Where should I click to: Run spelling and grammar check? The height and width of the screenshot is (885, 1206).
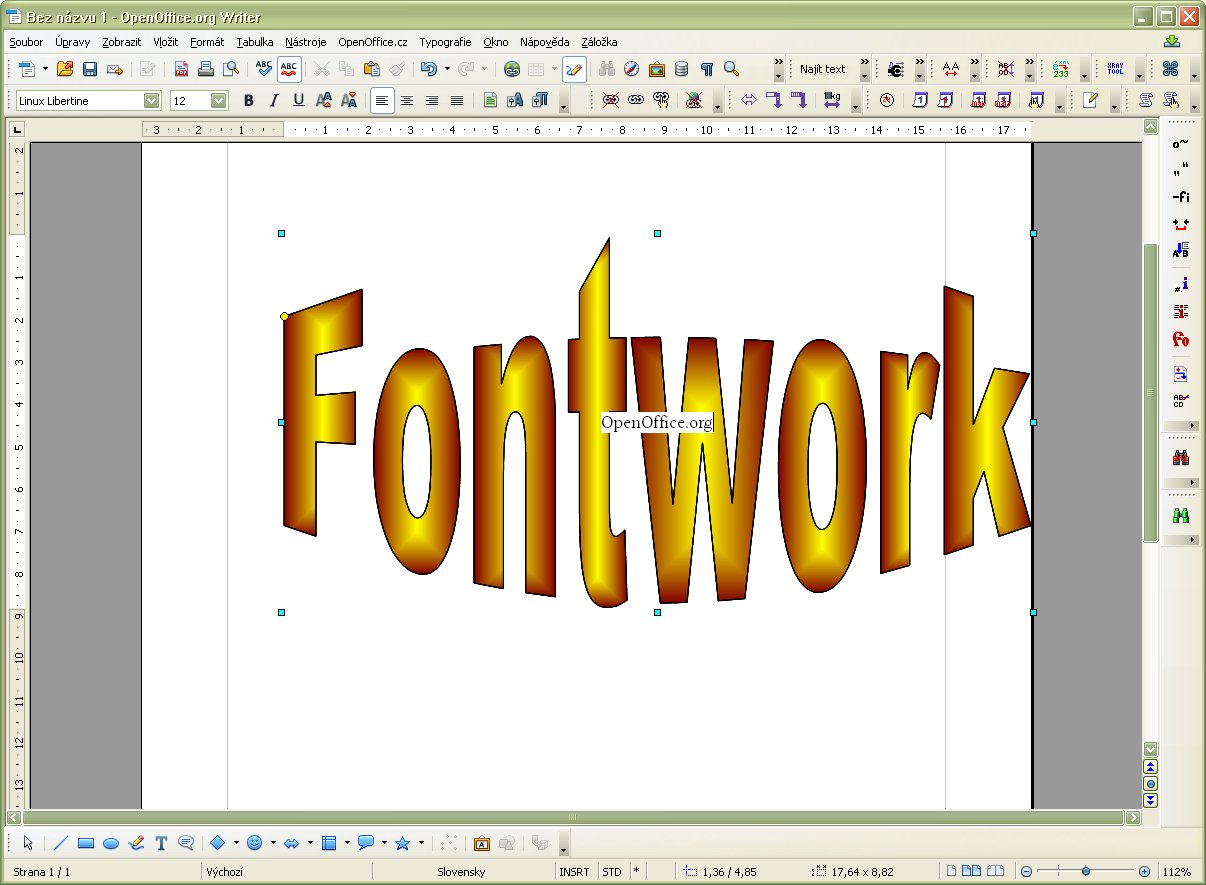click(x=264, y=69)
